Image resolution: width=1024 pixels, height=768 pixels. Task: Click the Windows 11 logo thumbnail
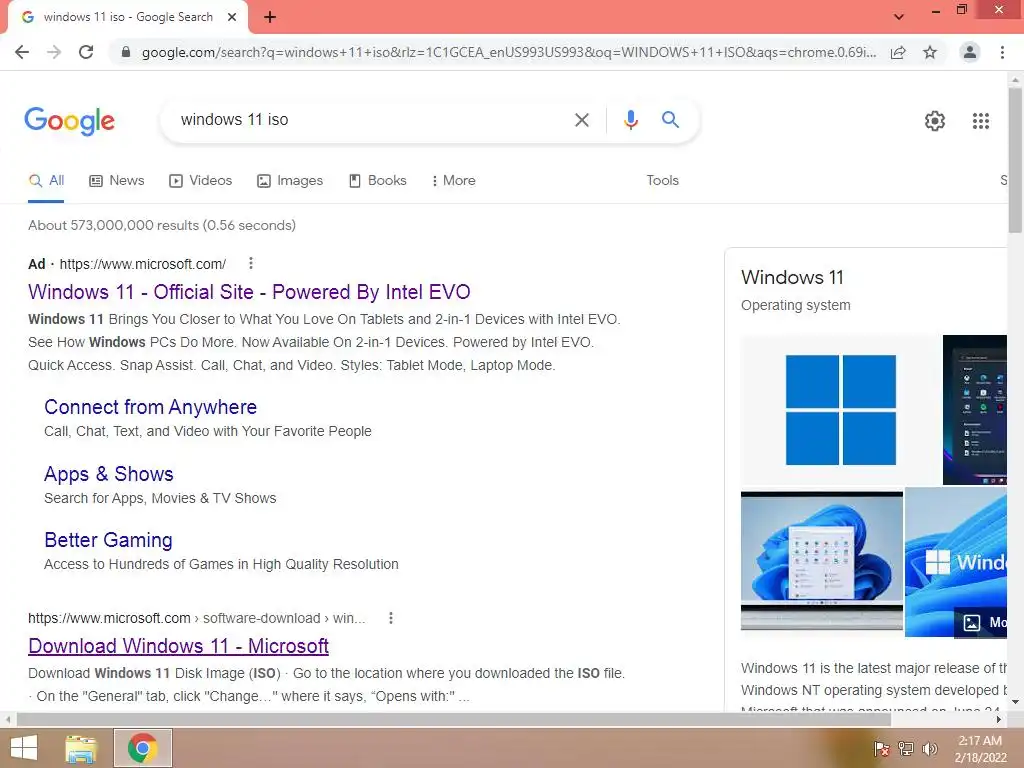(x=840, y=409)
